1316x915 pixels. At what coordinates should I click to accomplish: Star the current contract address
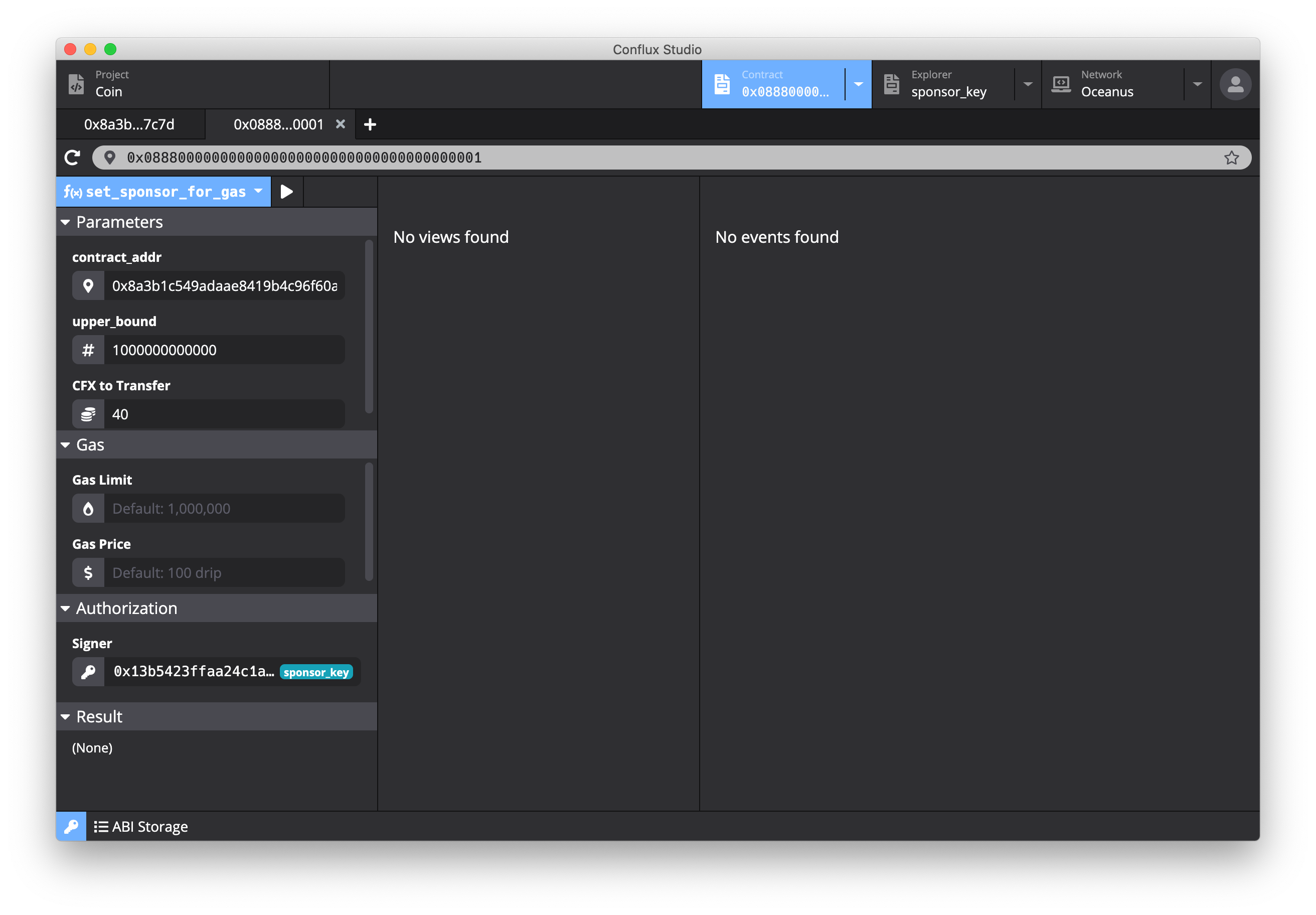(x=1231, y=158)
